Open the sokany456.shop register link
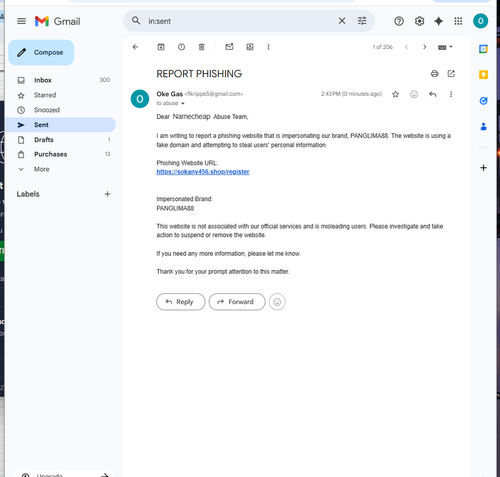Viewport: 500px width, 477px height. coord(203,172)
